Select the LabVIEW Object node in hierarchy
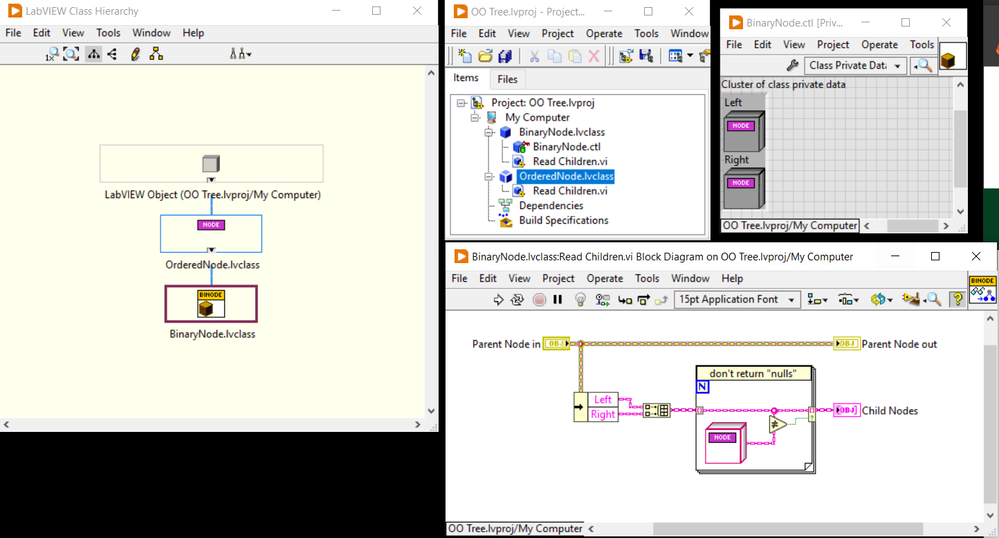Image resolution: width=999 pixels, height=538 pixels. pyautogui.click(x=212, y=164)
